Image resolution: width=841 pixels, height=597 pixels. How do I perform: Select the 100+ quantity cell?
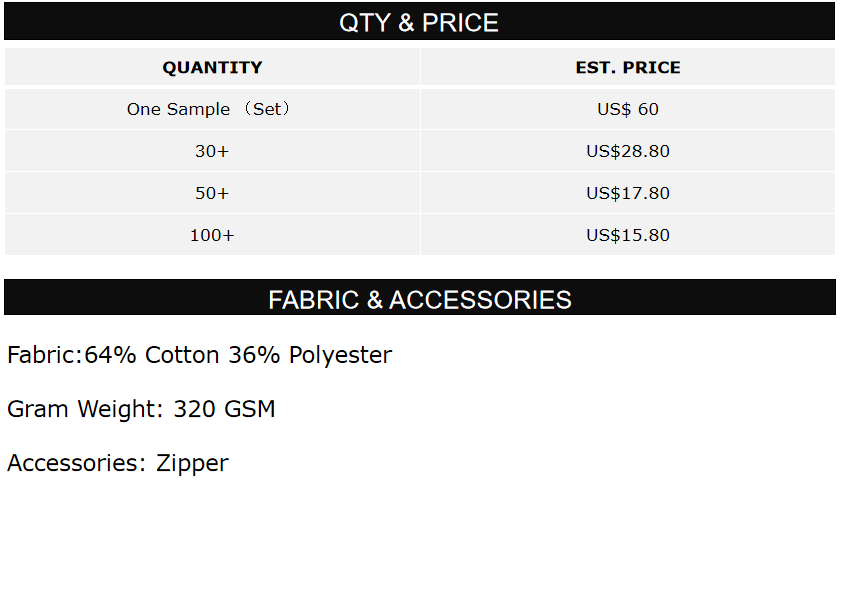tap(212, 235)
